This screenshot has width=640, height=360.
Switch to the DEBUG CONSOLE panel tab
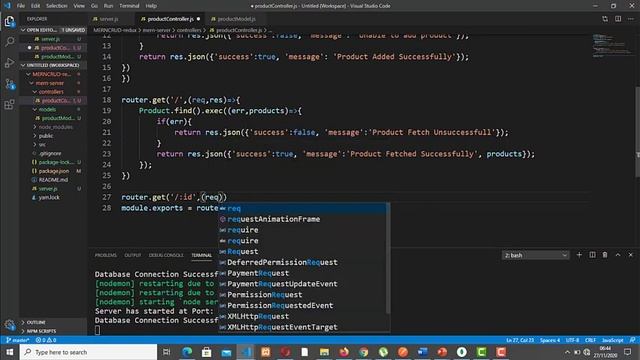166,255
